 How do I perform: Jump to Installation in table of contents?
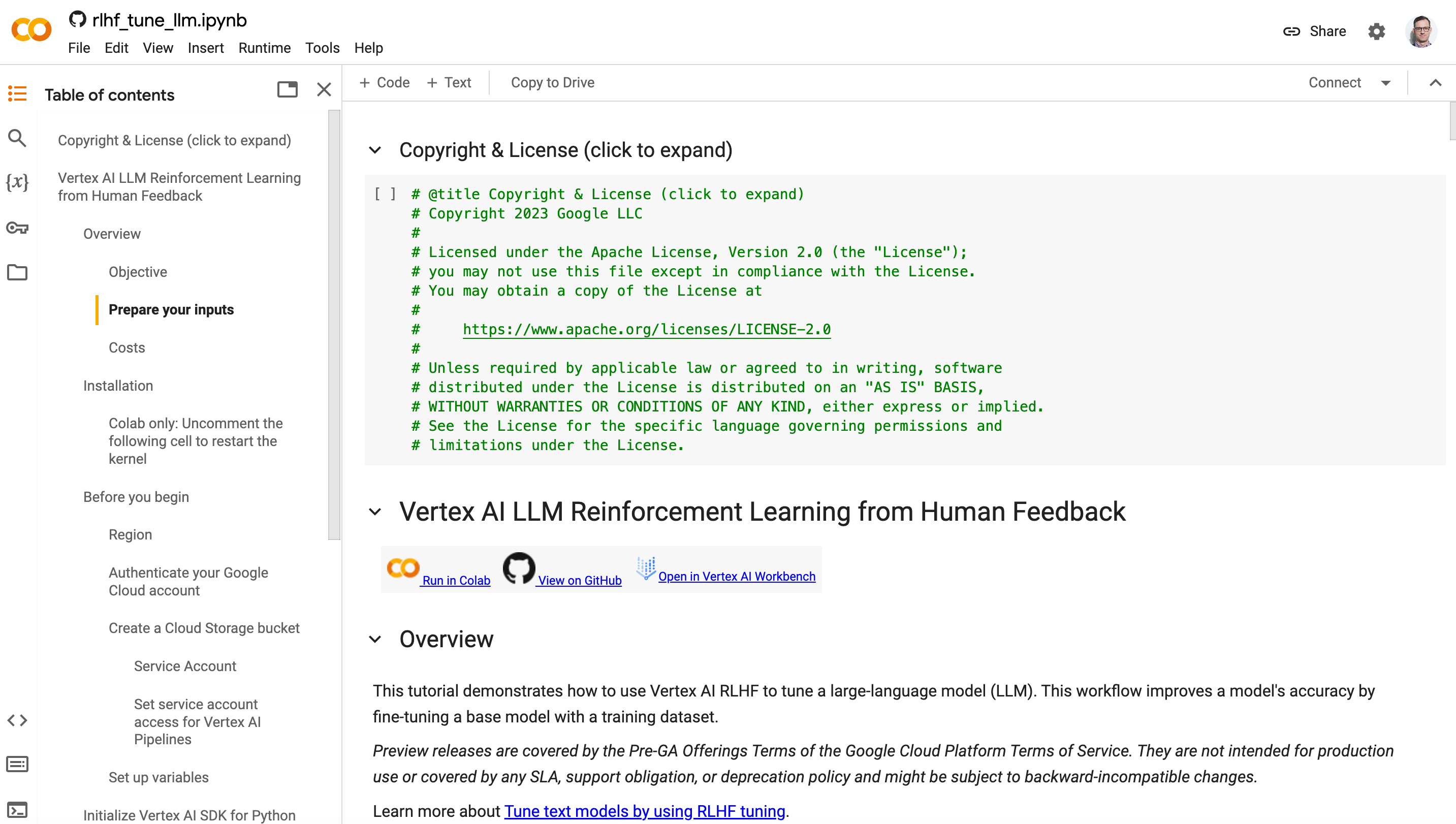click(x=118, y=386)
